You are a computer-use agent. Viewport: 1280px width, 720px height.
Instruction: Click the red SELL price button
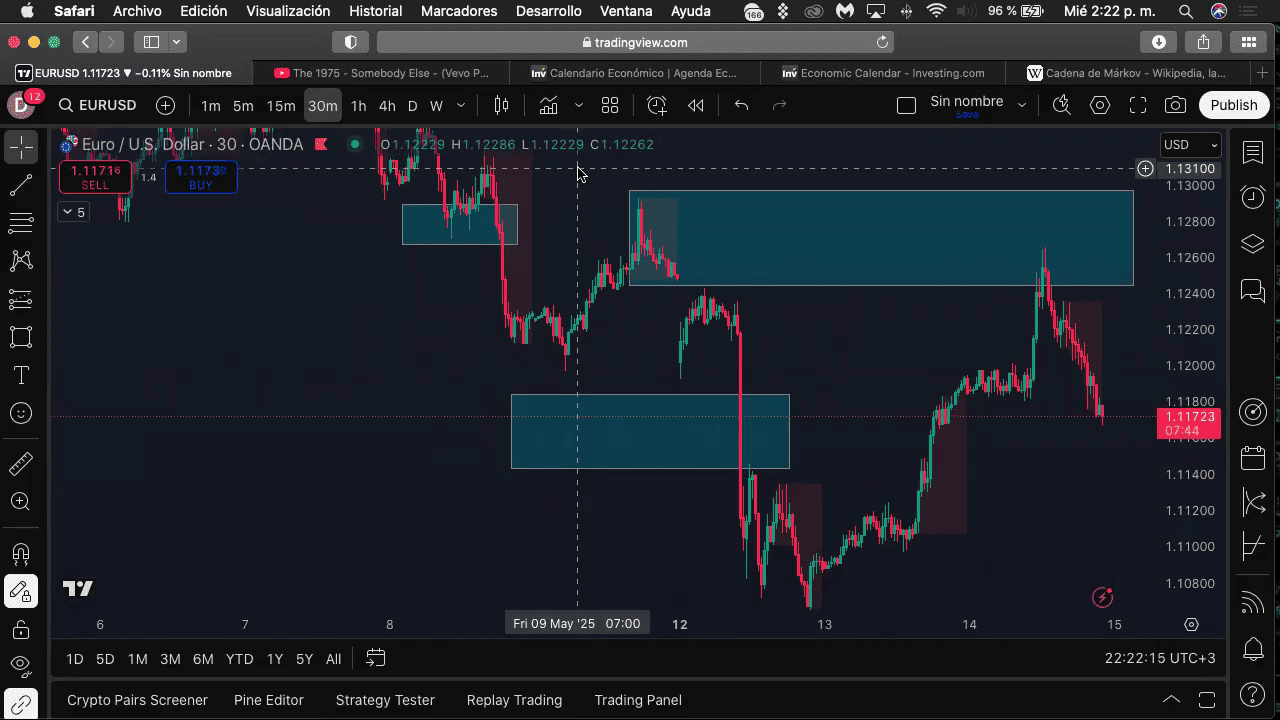(x=95, y=177)
